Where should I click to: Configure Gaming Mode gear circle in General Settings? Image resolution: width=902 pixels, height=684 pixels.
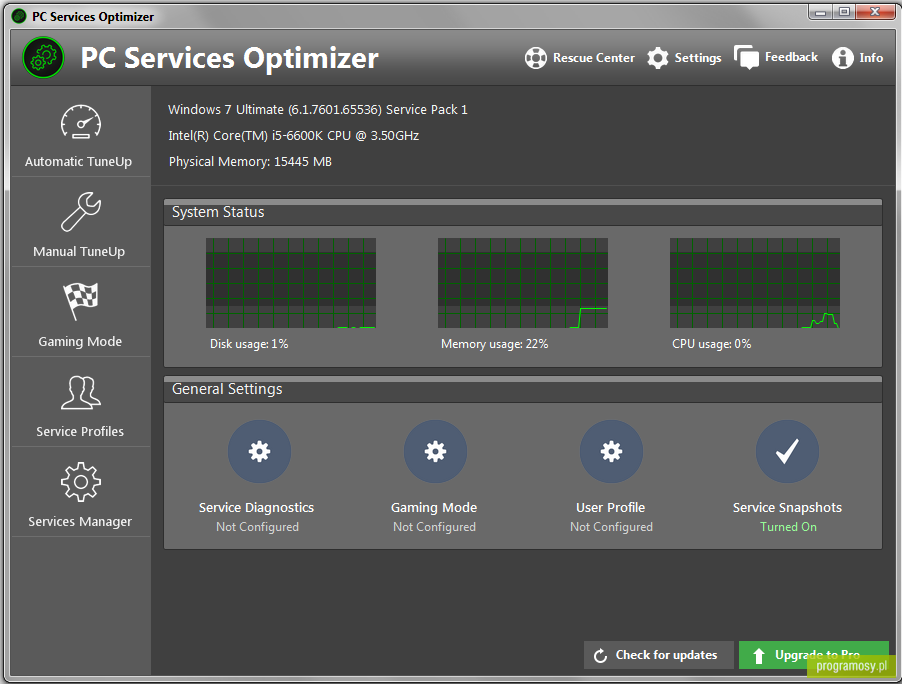point(435,452)
